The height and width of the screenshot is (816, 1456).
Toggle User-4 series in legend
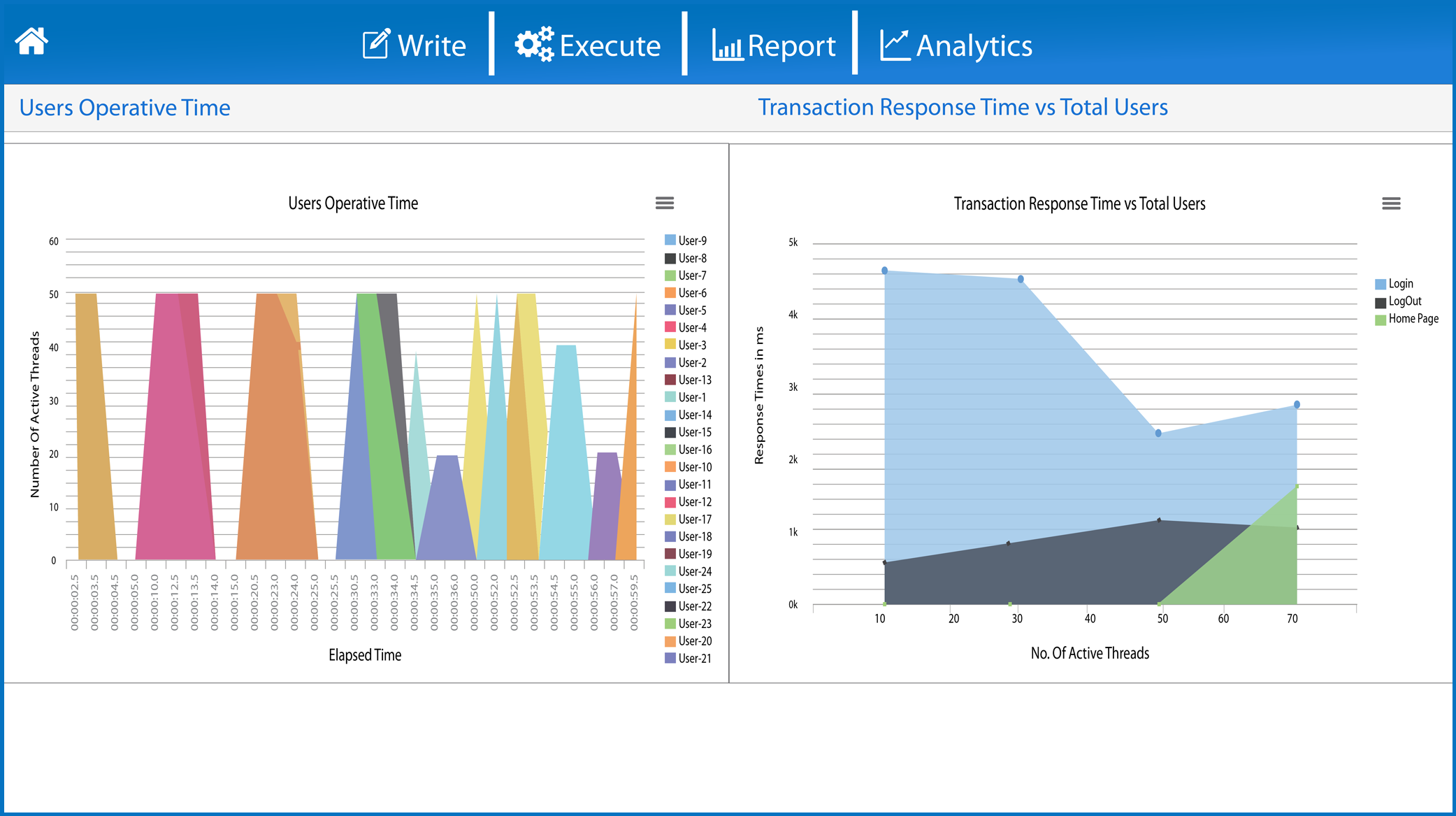click(x=686, y=327)
